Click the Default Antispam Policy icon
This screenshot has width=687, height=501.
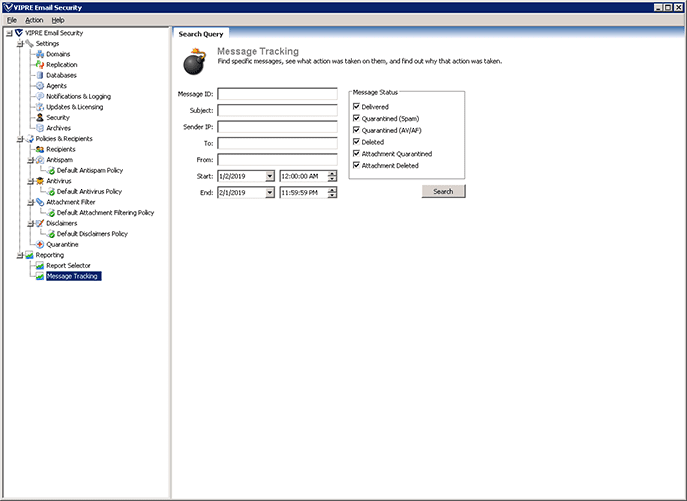point(50,170)
